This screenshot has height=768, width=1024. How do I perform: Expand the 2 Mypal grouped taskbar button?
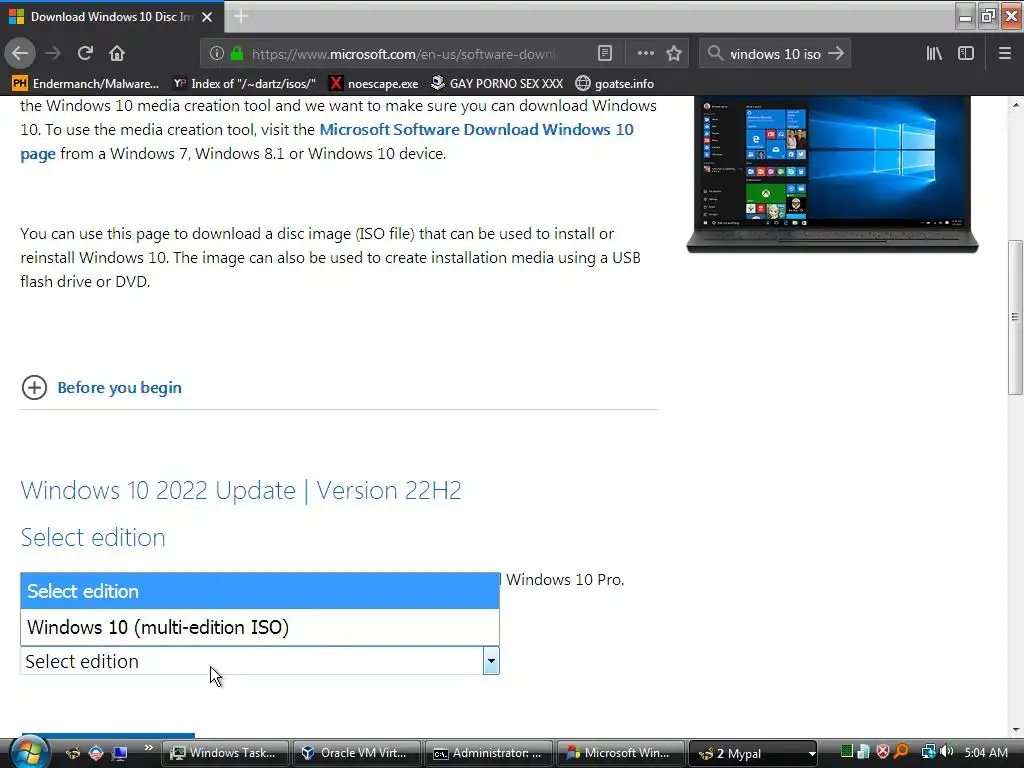(753, 753)
